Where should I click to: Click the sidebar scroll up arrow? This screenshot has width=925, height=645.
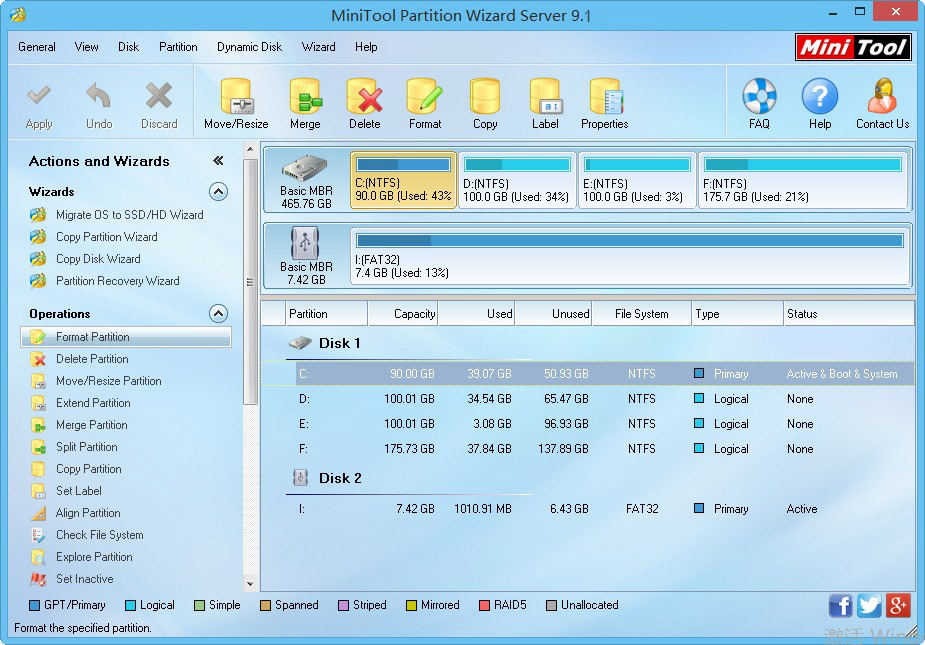[250, 149]
